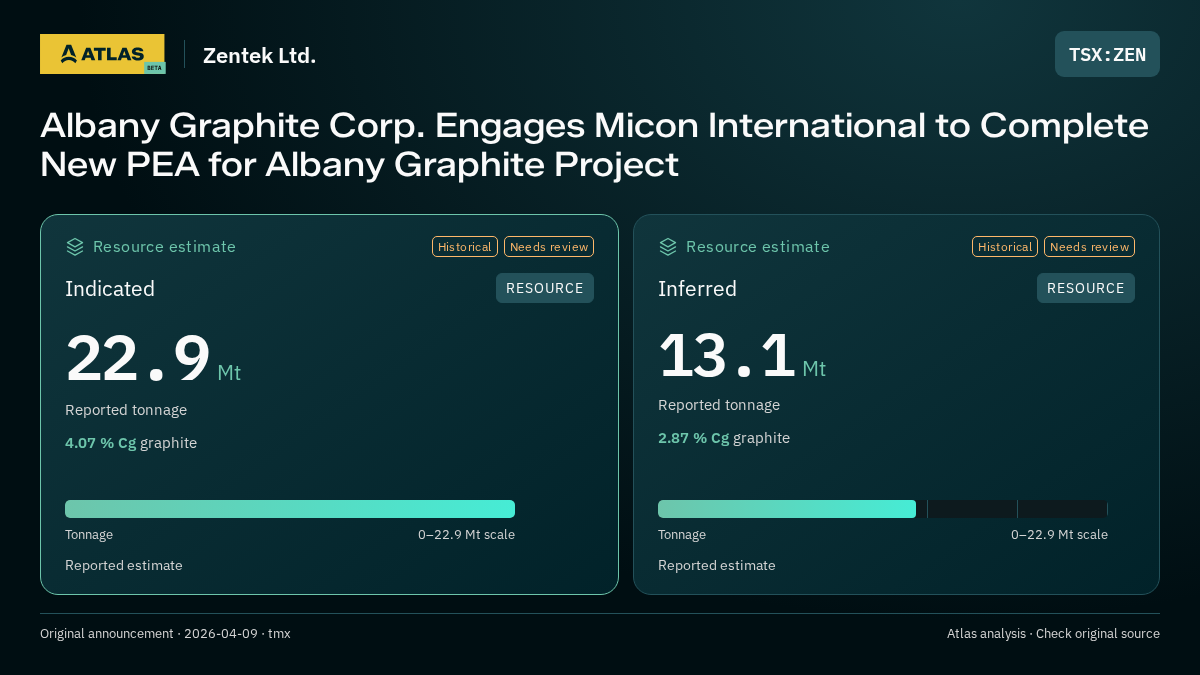Click the layers icon in Indicated card
Image resolution: width=1200 pixels, height=675 pixels.
75,247
